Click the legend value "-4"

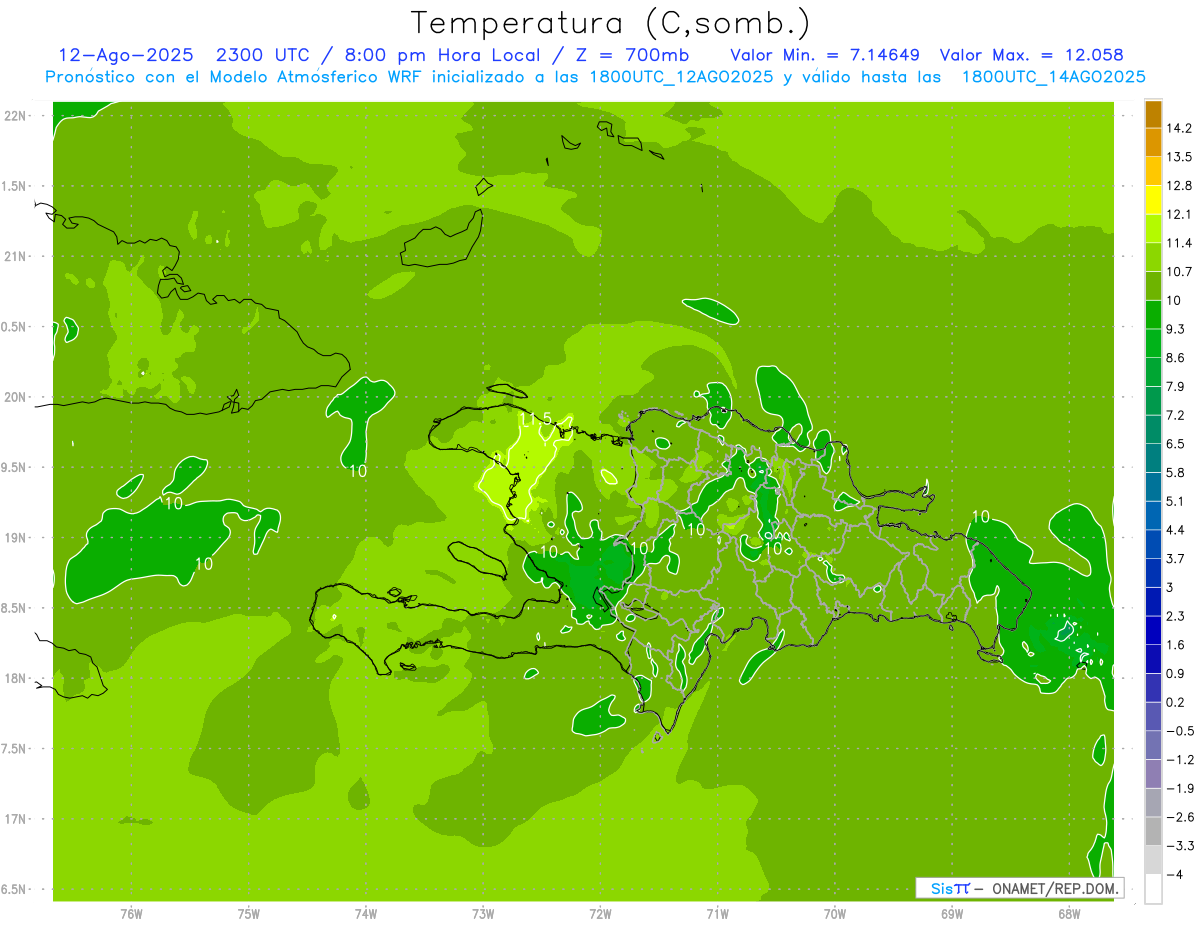pos(1175,875)
